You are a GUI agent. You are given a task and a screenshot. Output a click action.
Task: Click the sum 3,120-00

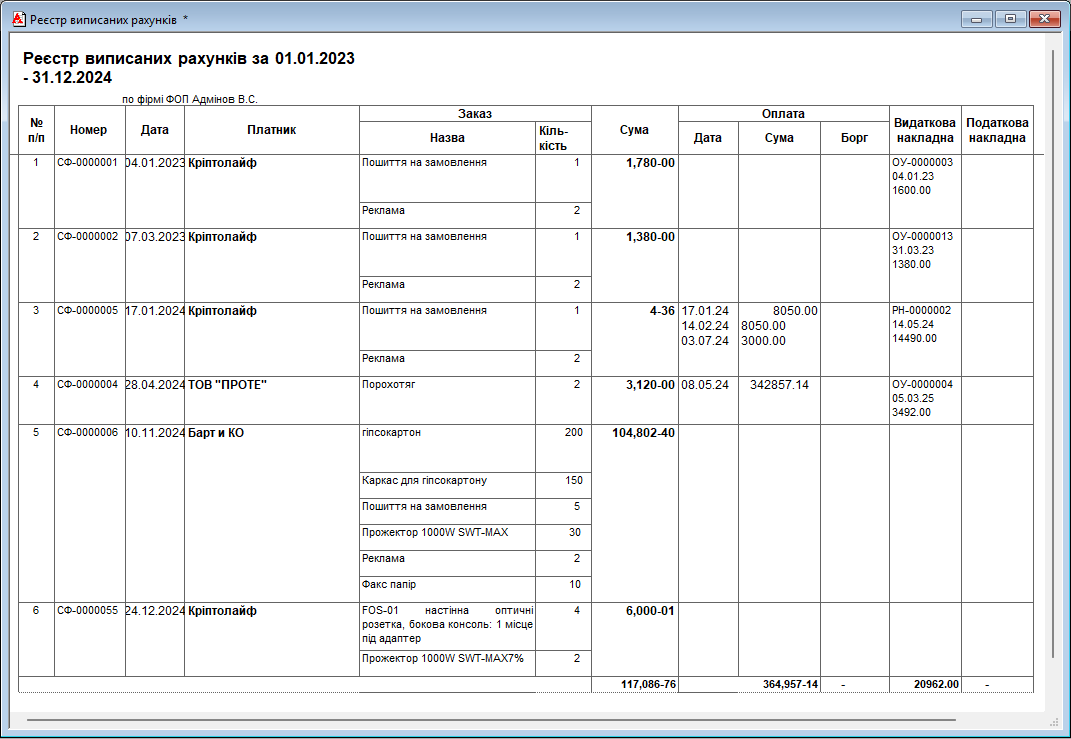point(650,385)
